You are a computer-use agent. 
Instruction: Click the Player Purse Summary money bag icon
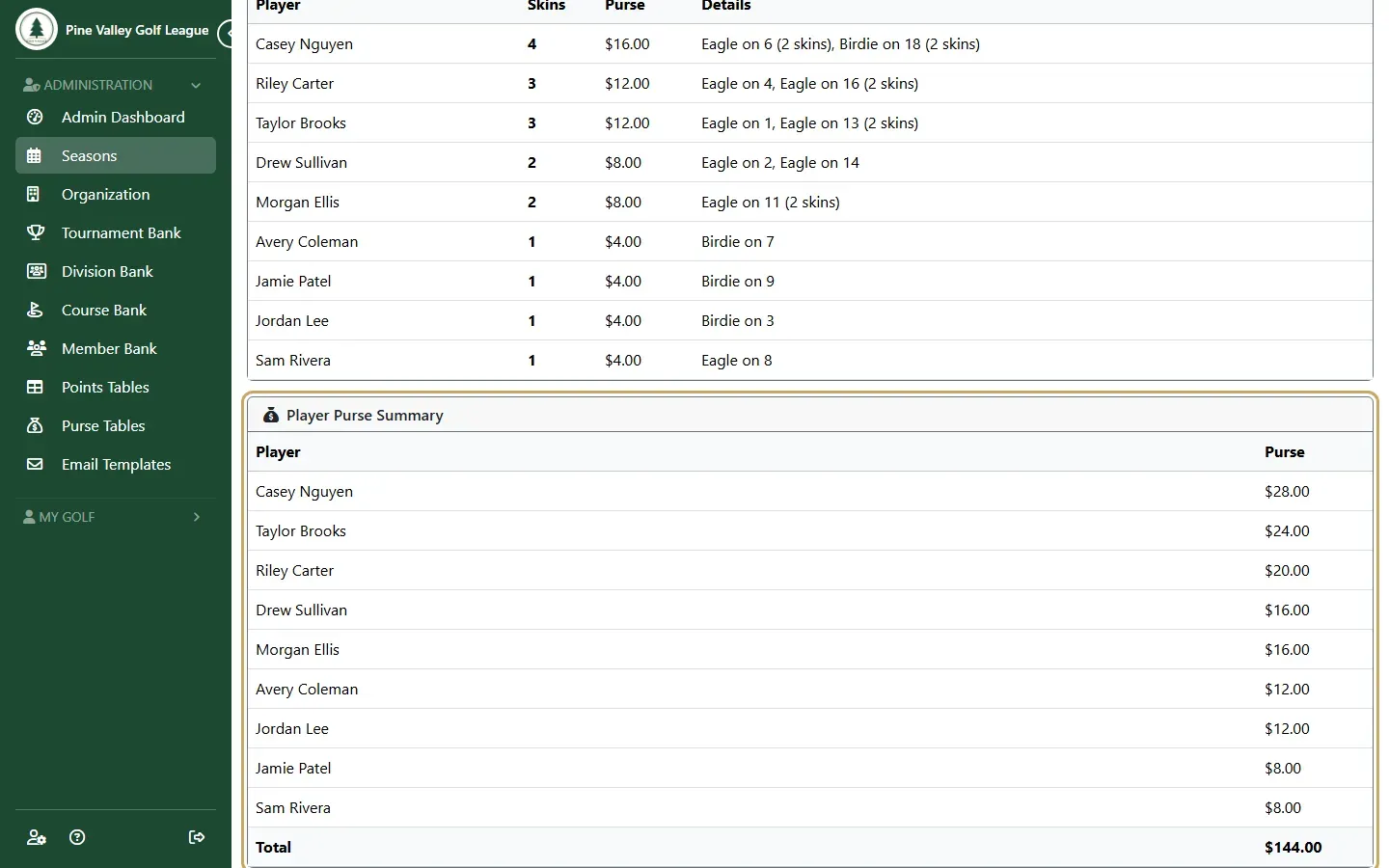[271, 415]
